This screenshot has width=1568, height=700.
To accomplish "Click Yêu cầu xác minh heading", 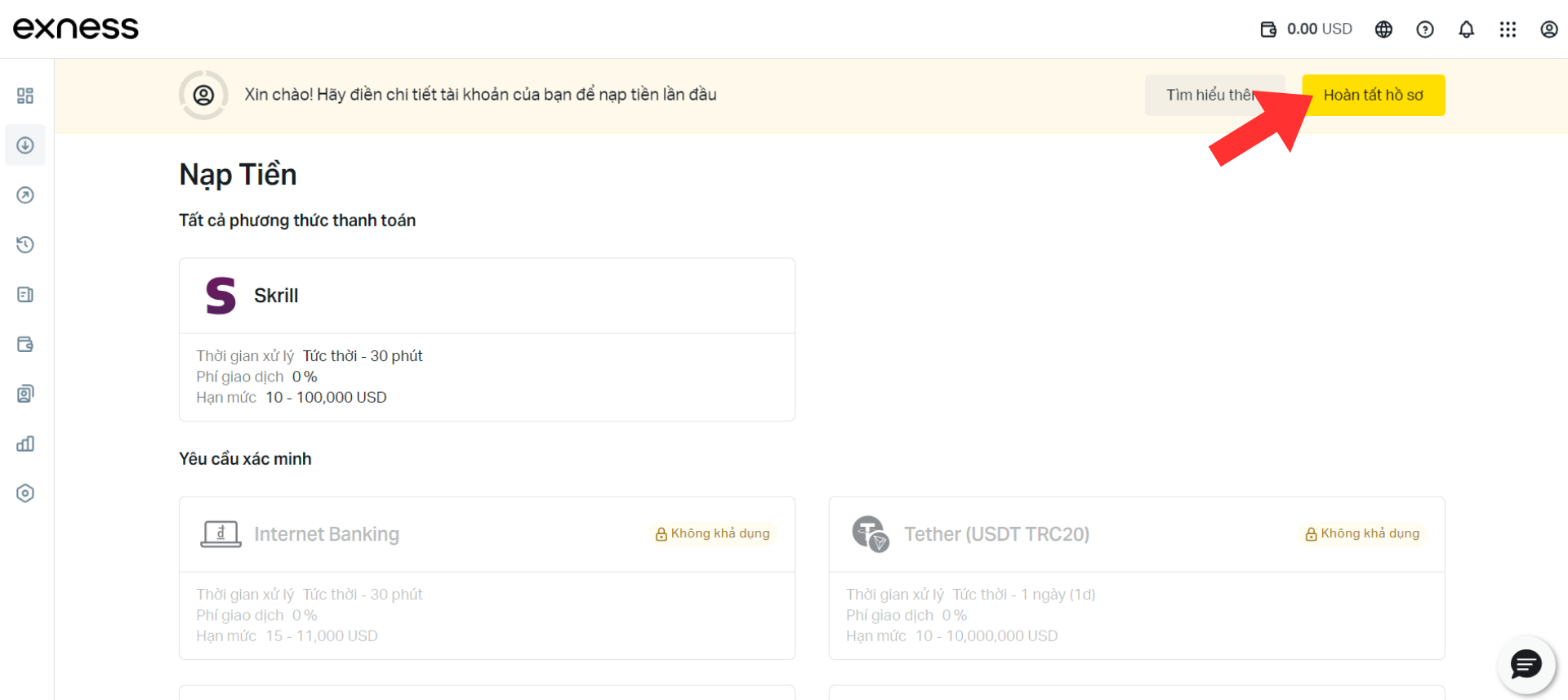I will pos(245,459).
